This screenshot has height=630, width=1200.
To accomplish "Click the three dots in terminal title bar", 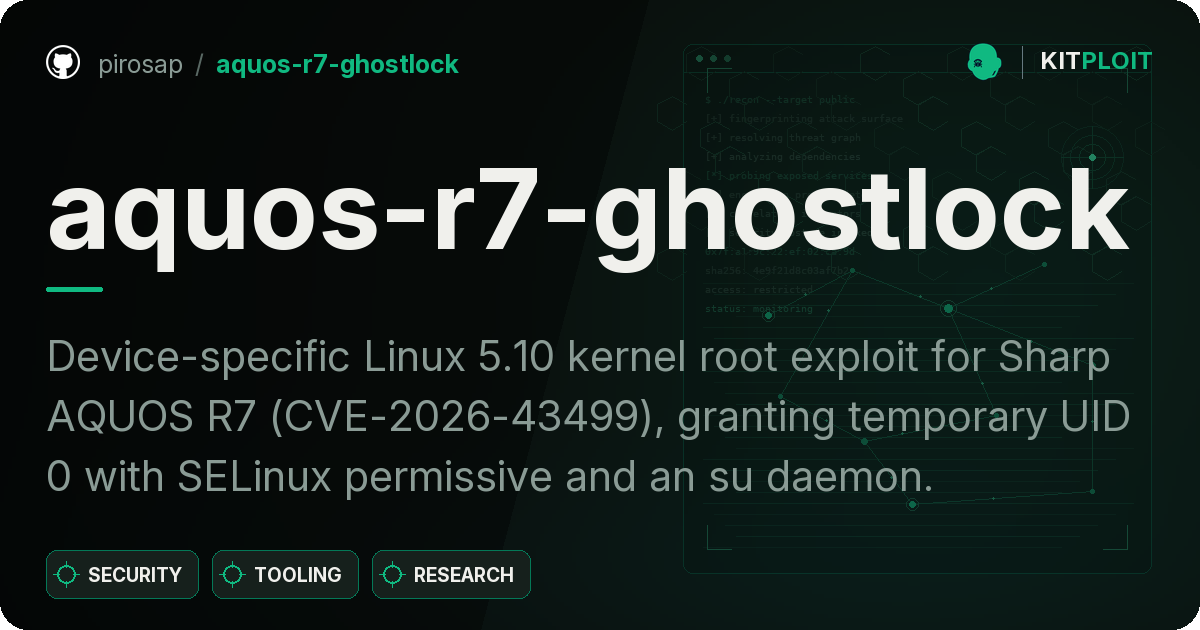I will (713, 59).
